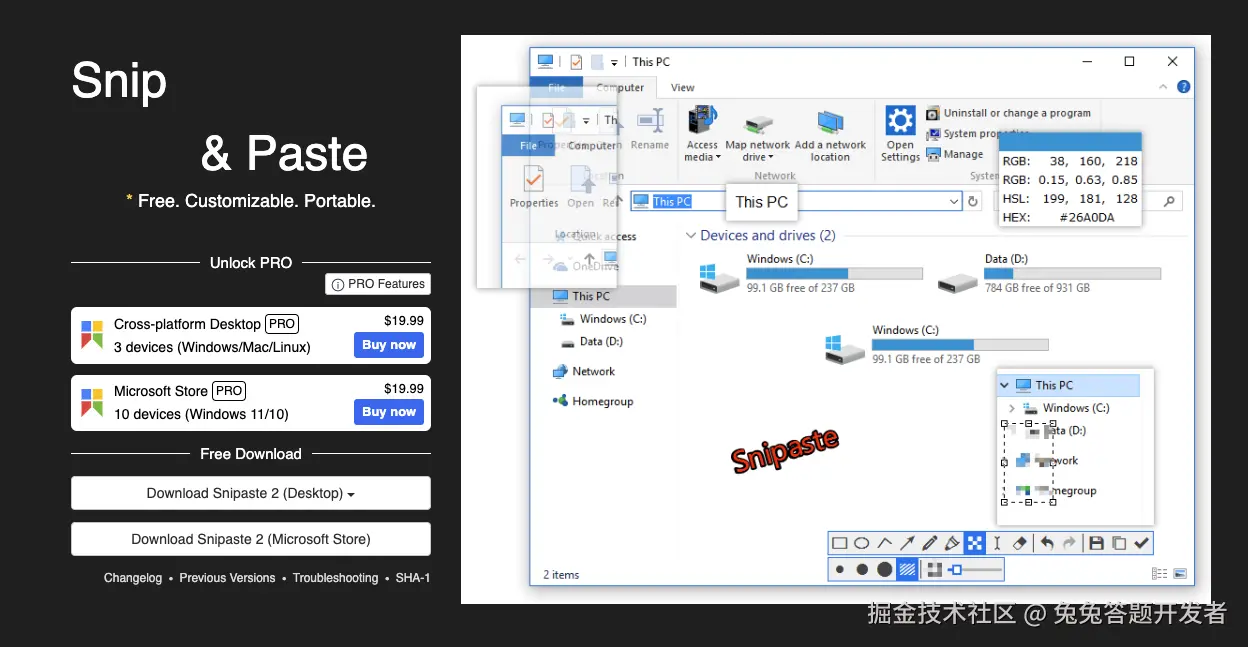Open the address bar history dropdown

[954, 201]
